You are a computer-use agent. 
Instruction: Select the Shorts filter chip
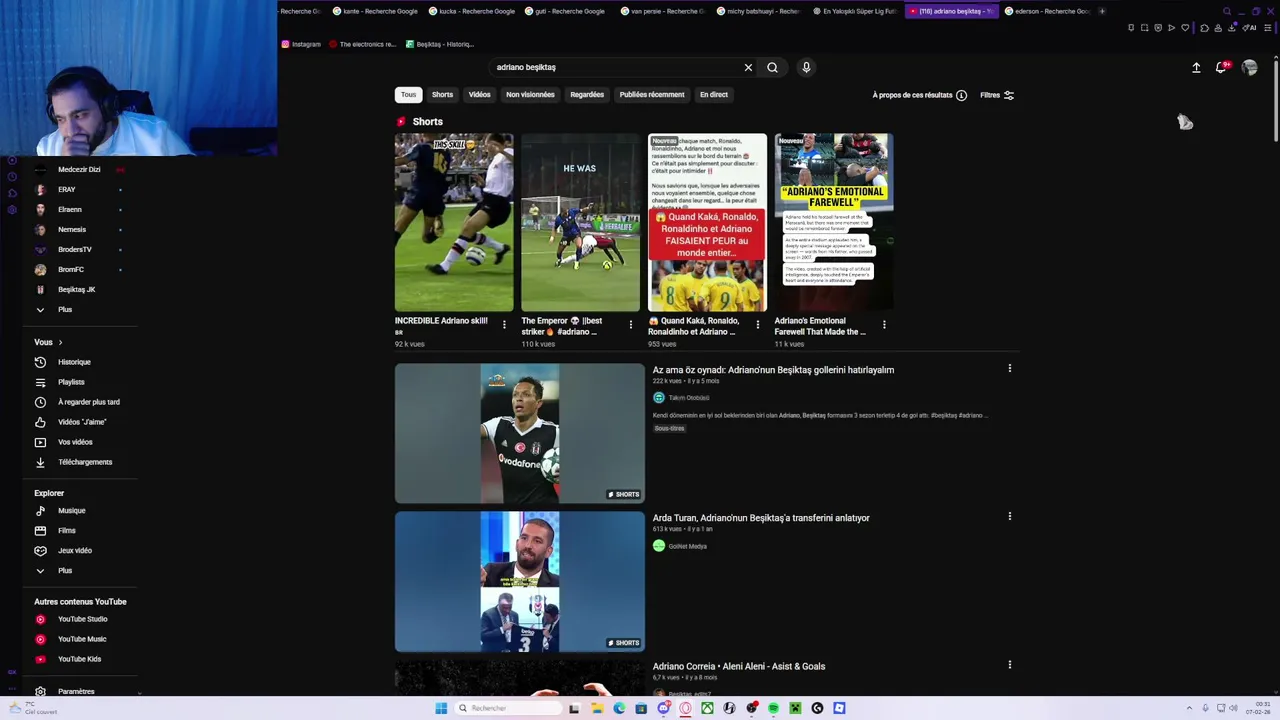[442, 94]
